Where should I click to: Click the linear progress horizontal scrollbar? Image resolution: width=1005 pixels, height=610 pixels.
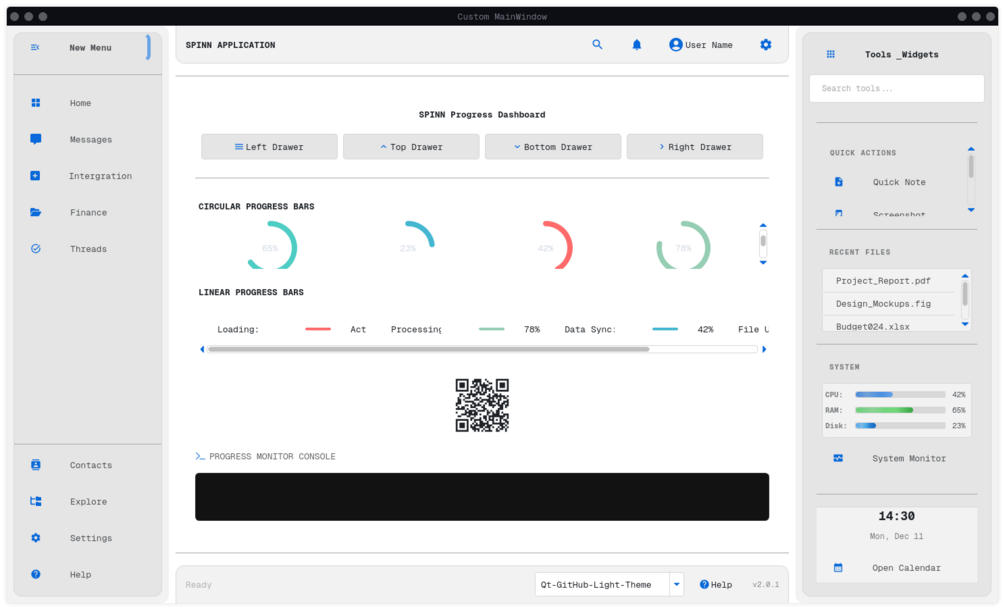pyautogui.click(x=429, y=349)
